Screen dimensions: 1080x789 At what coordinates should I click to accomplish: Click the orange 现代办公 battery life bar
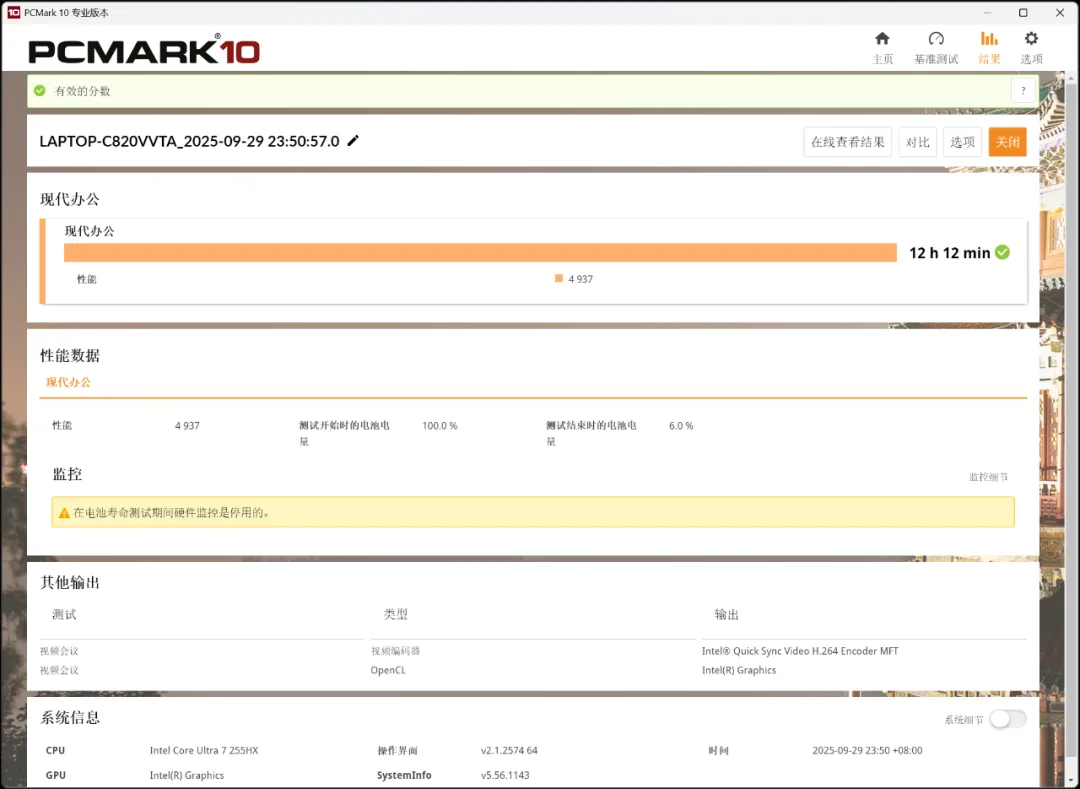click(480, 253)
